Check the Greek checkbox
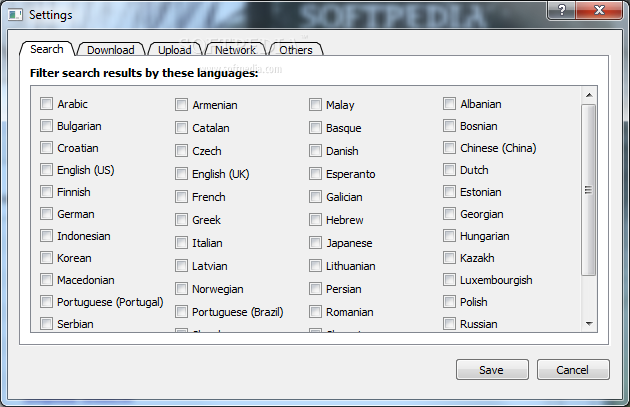 coord(181,220)
